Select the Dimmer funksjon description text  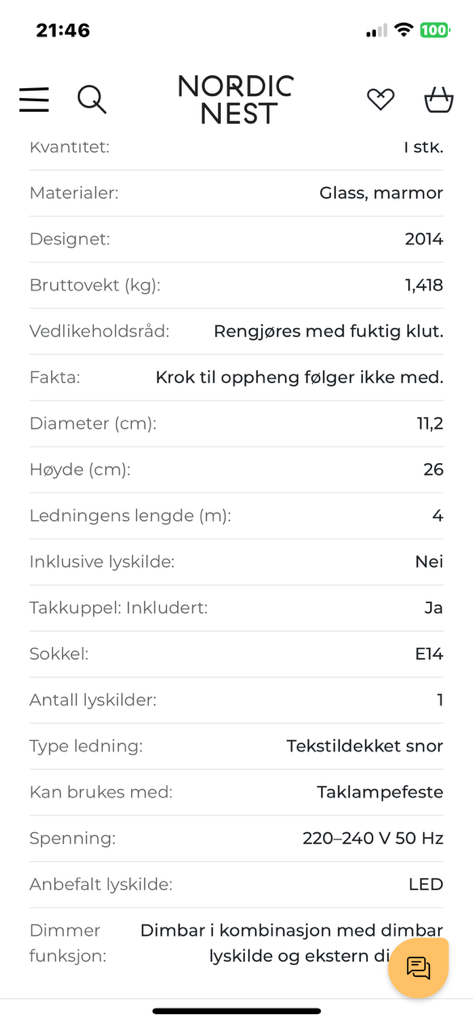click(292, 943)
